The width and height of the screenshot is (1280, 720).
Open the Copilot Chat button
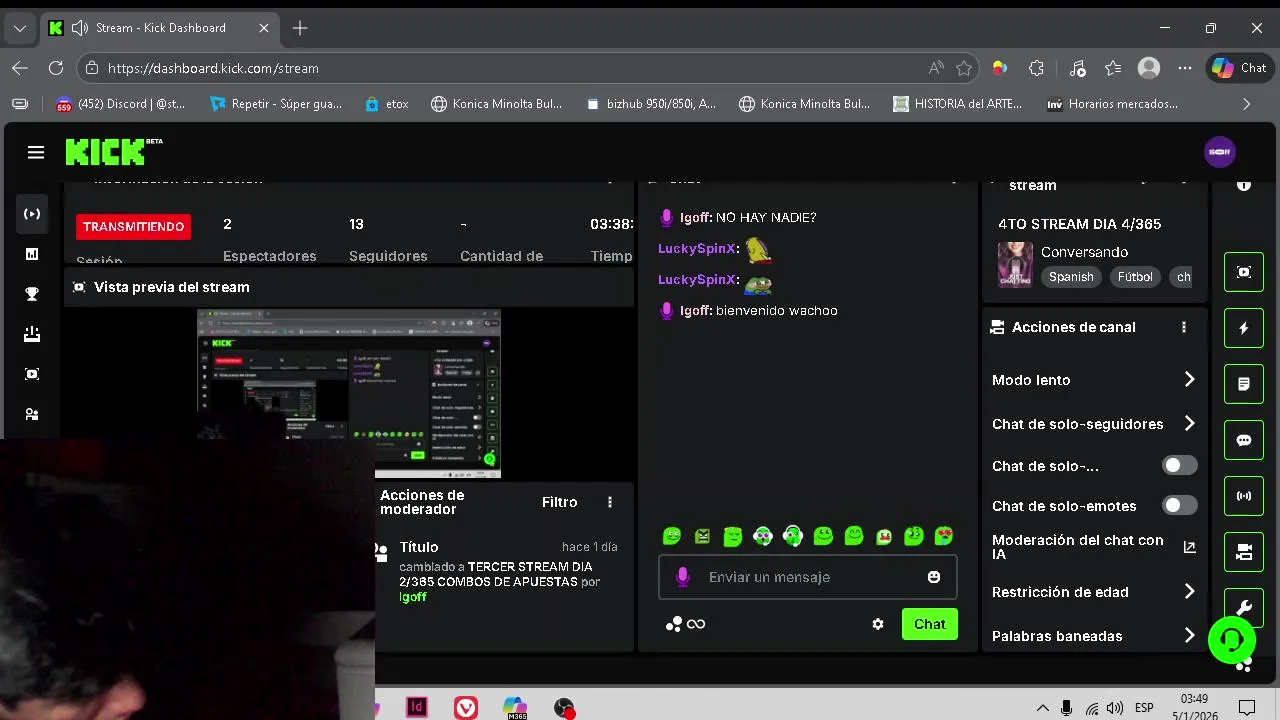tap(1240, 68)
